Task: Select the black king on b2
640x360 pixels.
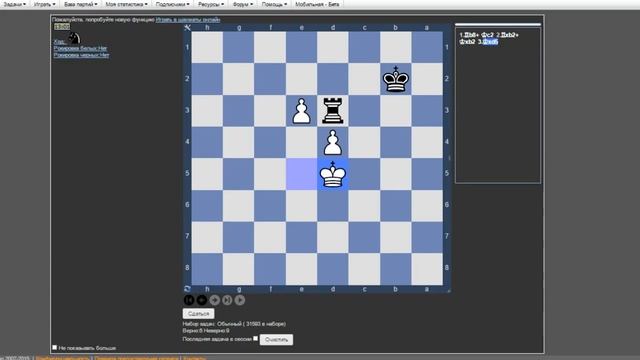Action: point(396,79)
